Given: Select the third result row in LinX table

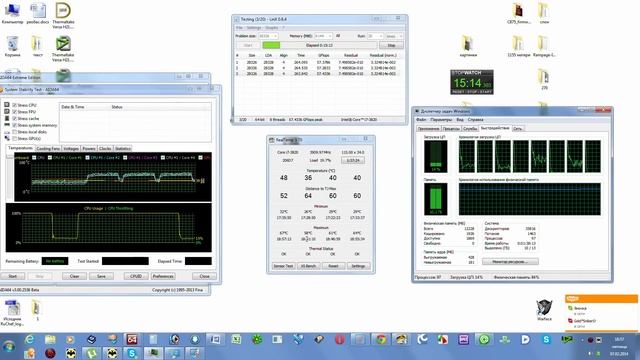Looking at the screenshot, I should click(x=316, y=74).
